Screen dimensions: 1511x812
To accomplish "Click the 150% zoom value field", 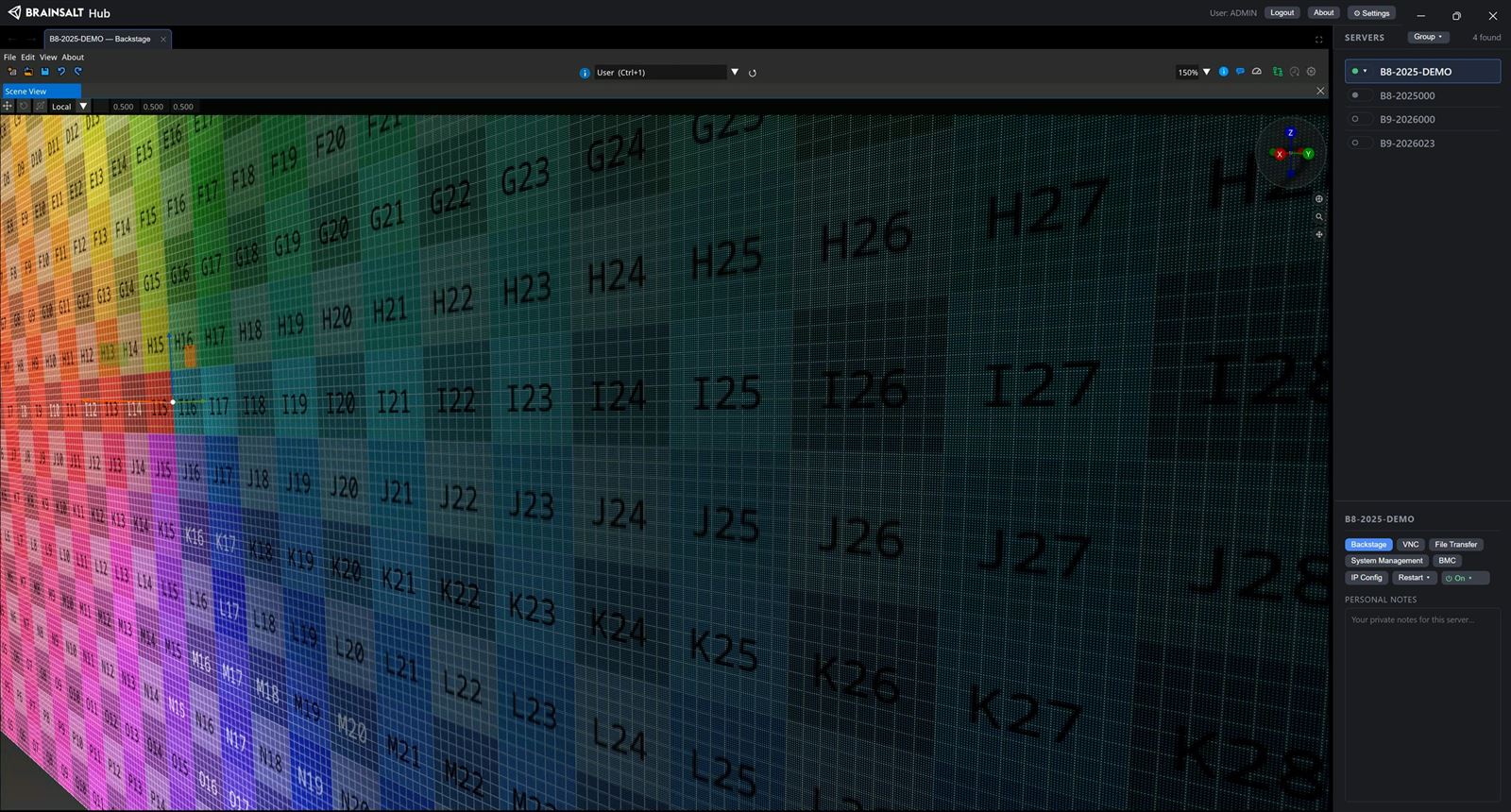I will [1187, 72].
